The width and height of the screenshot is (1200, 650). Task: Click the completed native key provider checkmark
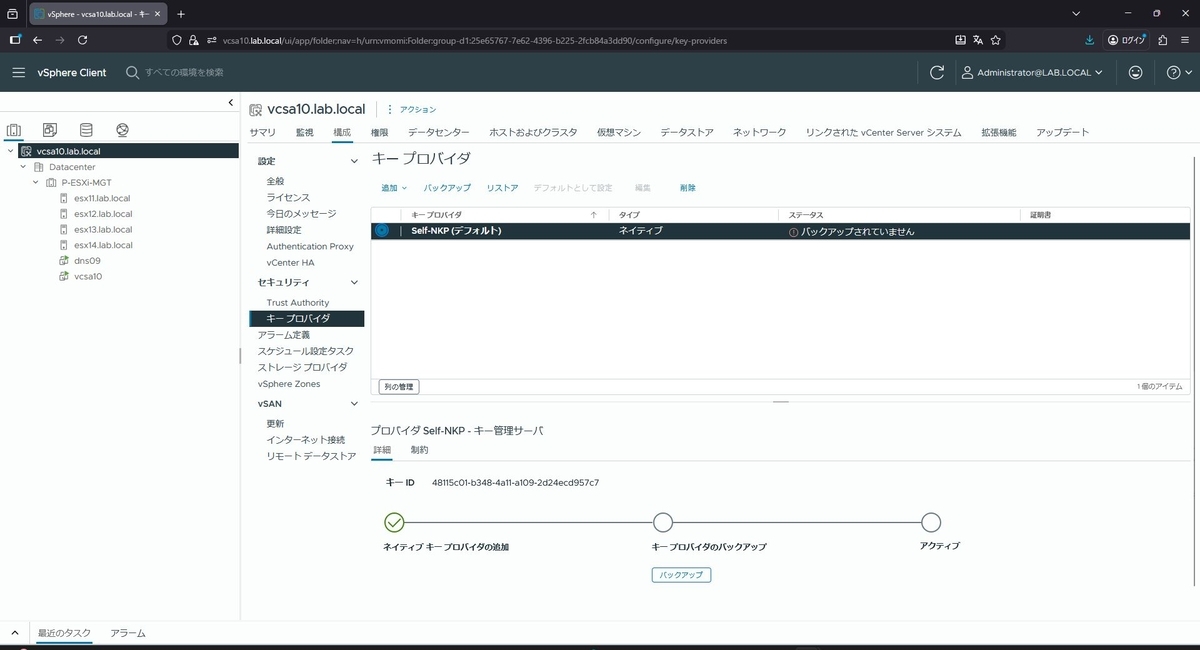tap(394, 522)
